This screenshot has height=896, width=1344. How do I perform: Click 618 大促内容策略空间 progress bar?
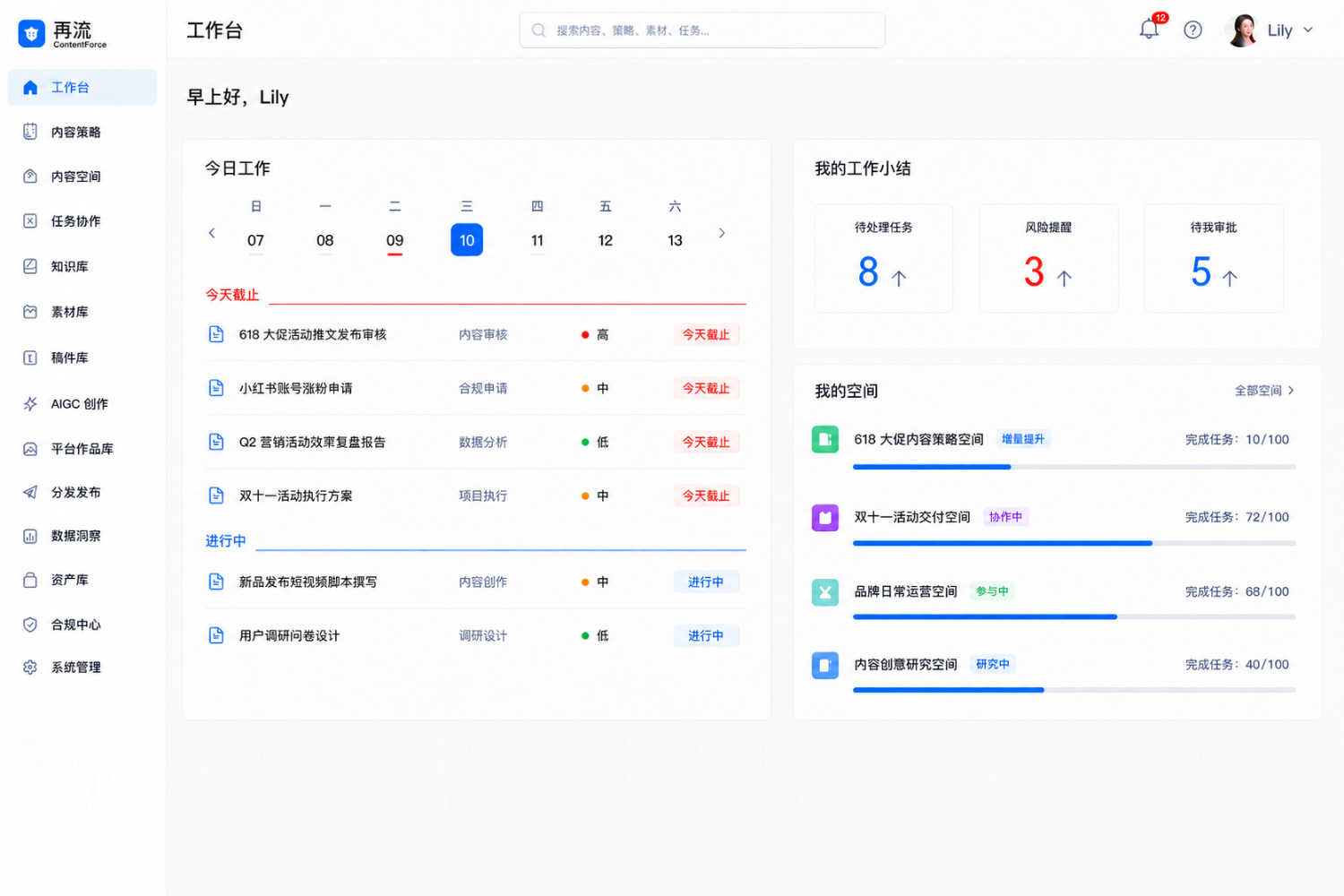tap(1074, 467)
